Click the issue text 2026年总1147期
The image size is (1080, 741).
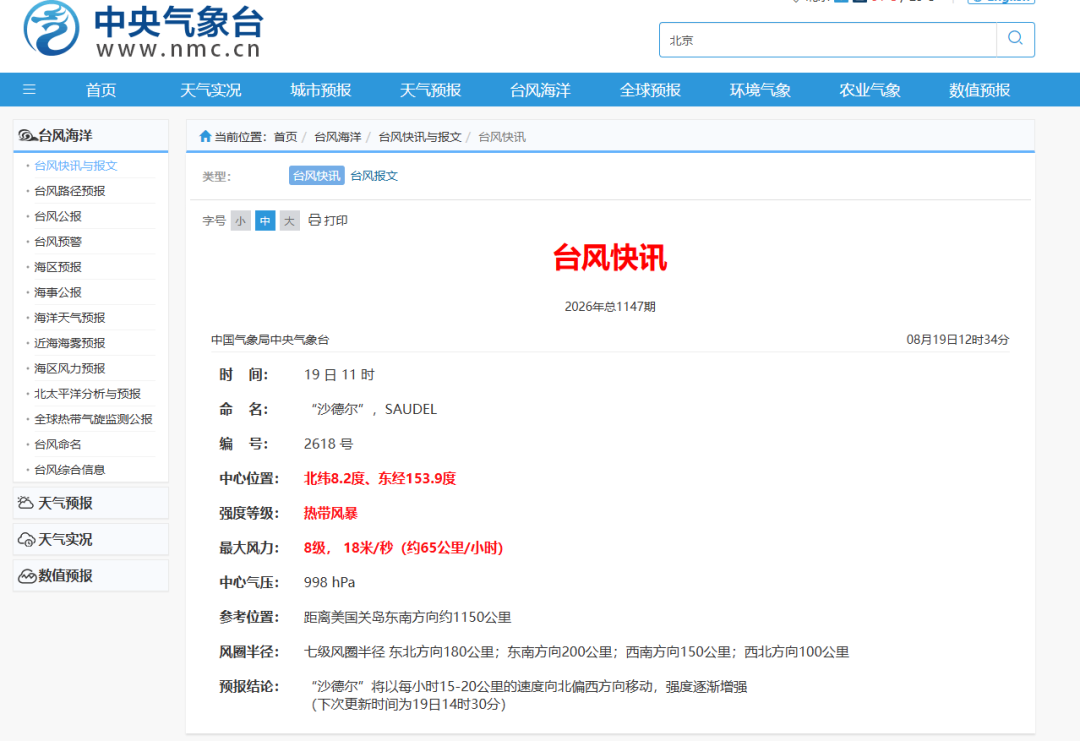click(610, 306)
